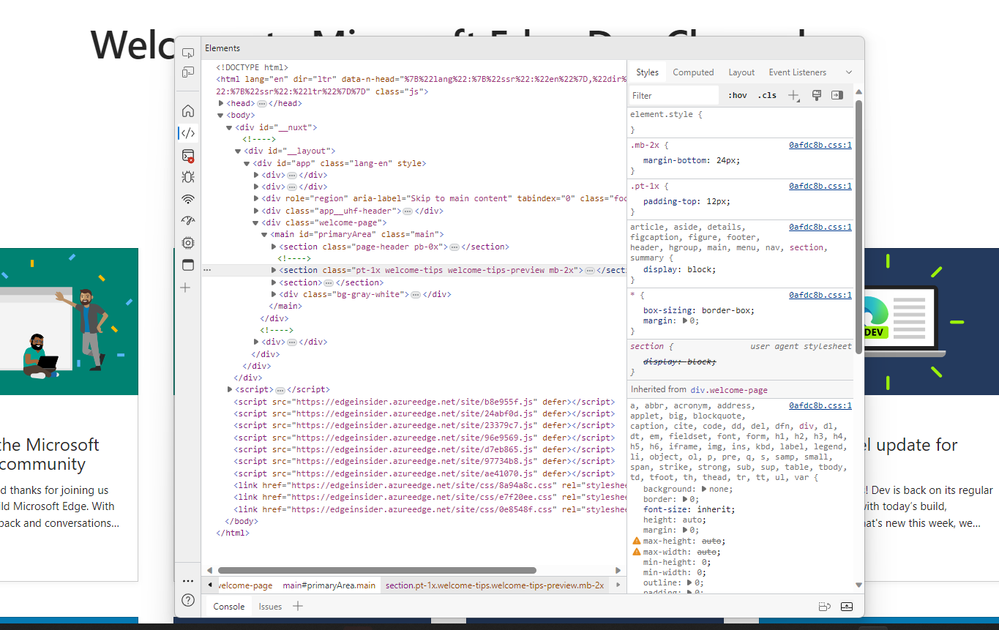Click the breadcrumb scroll-right arrow
This screenshot has width=999, height=630.
[x=618, y=585]
